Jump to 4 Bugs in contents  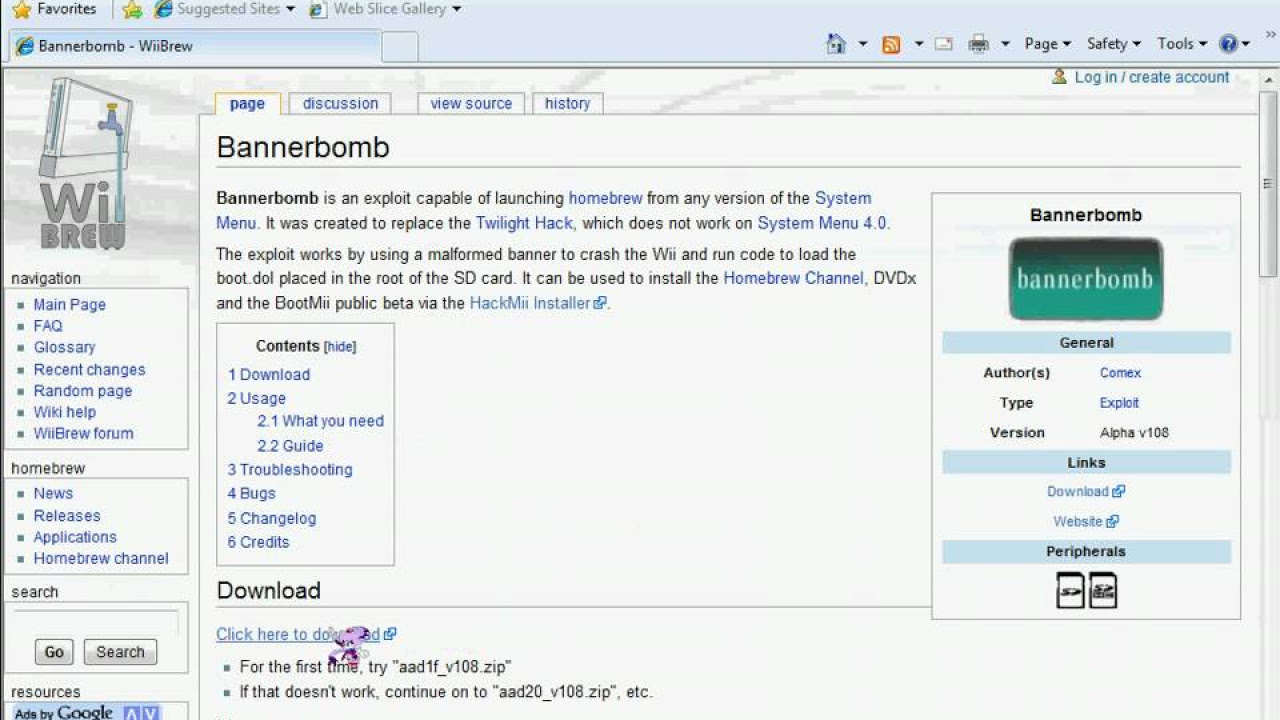[x=251, y=493]
